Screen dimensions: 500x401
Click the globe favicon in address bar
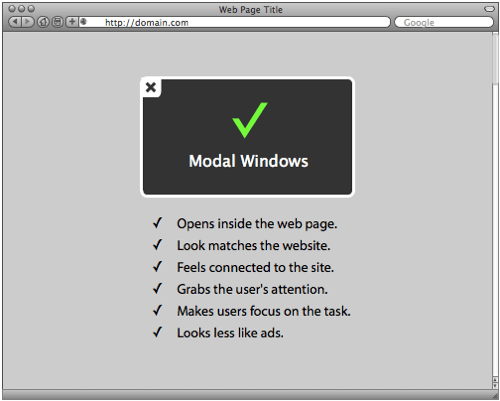pyautogui.click(x=83, y=22)
